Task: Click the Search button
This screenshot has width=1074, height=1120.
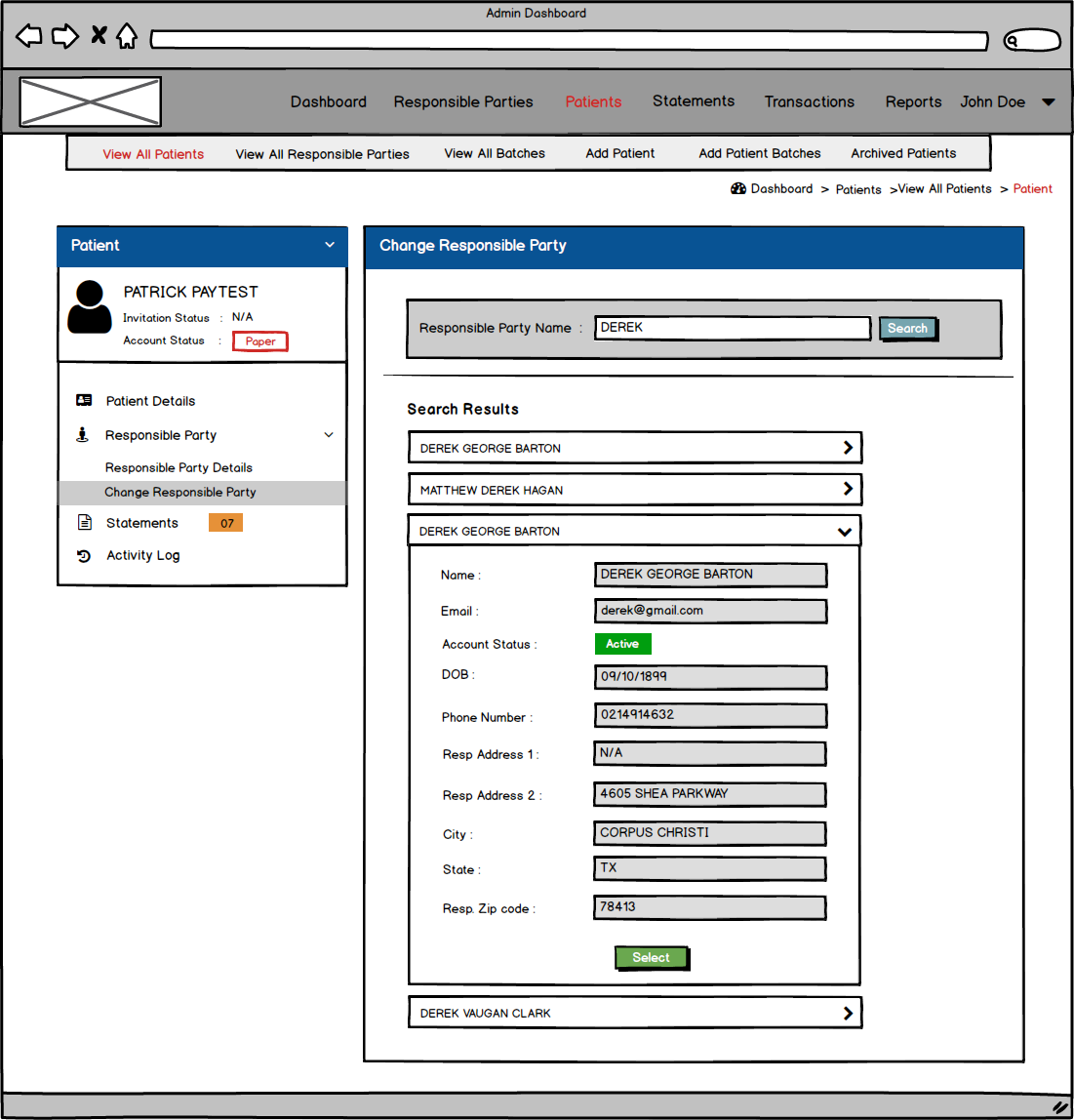Action: pos(907,329)
